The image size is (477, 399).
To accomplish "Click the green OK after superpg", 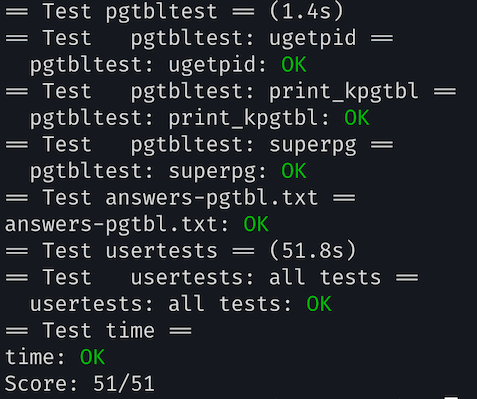I will (294, 171).
